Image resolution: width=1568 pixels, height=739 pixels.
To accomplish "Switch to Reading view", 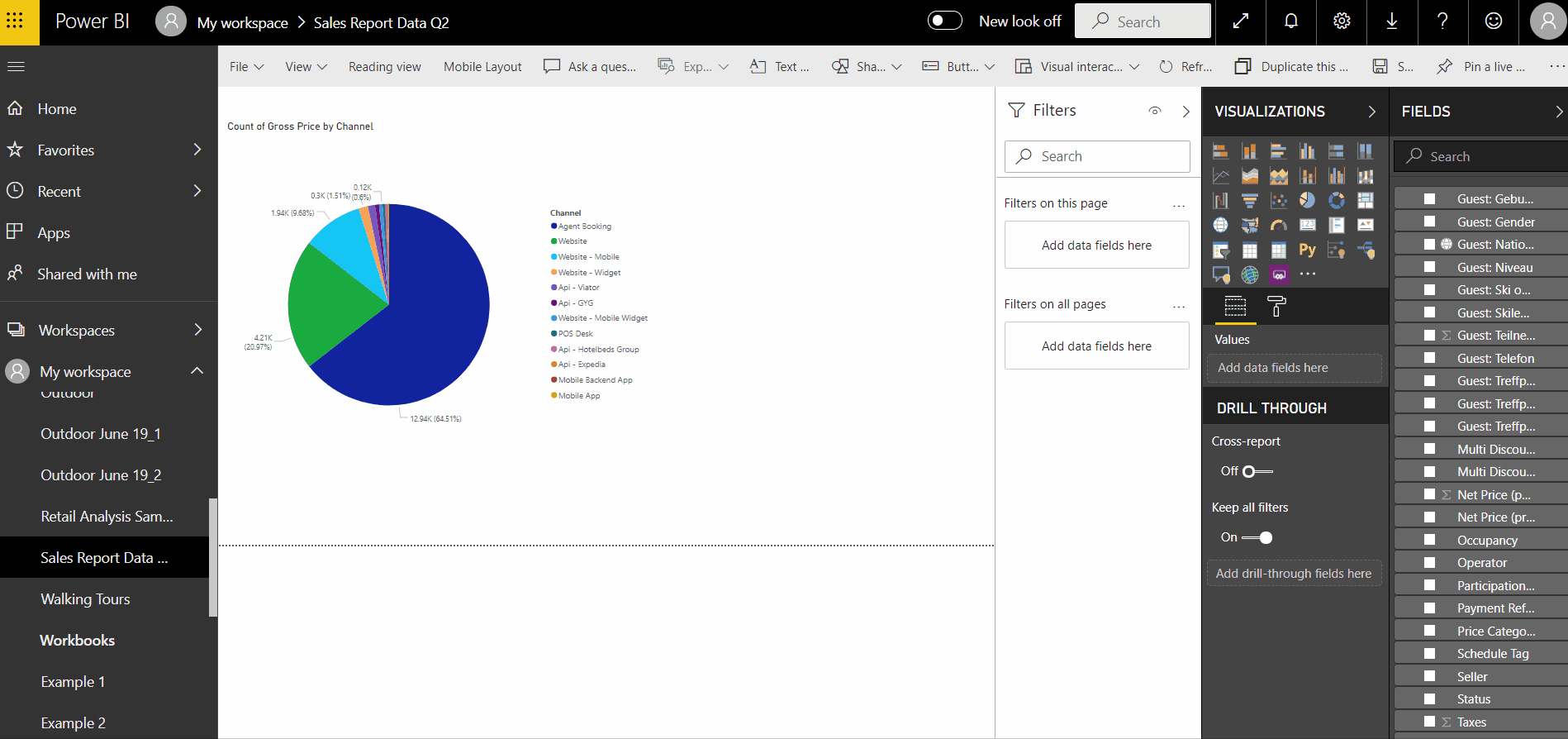I will coord(384,66).
